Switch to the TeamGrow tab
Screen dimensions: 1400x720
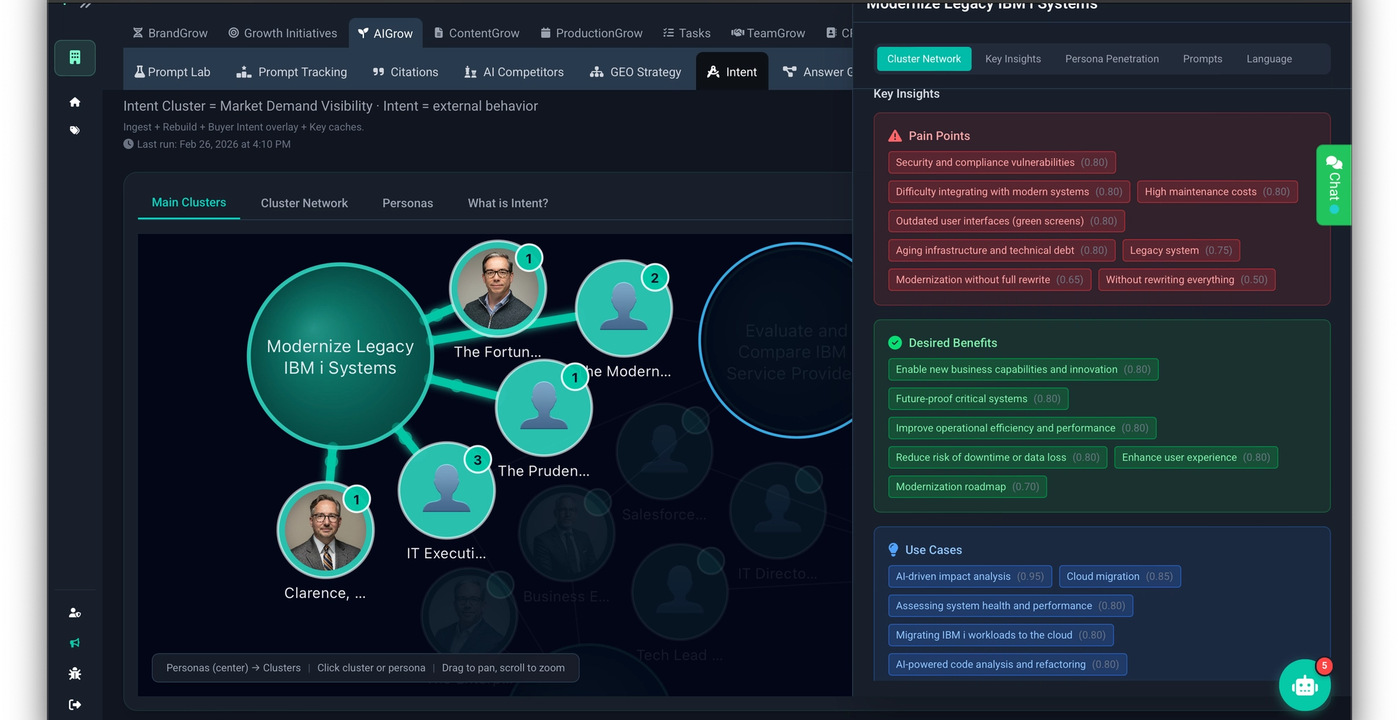coord(768,33)
